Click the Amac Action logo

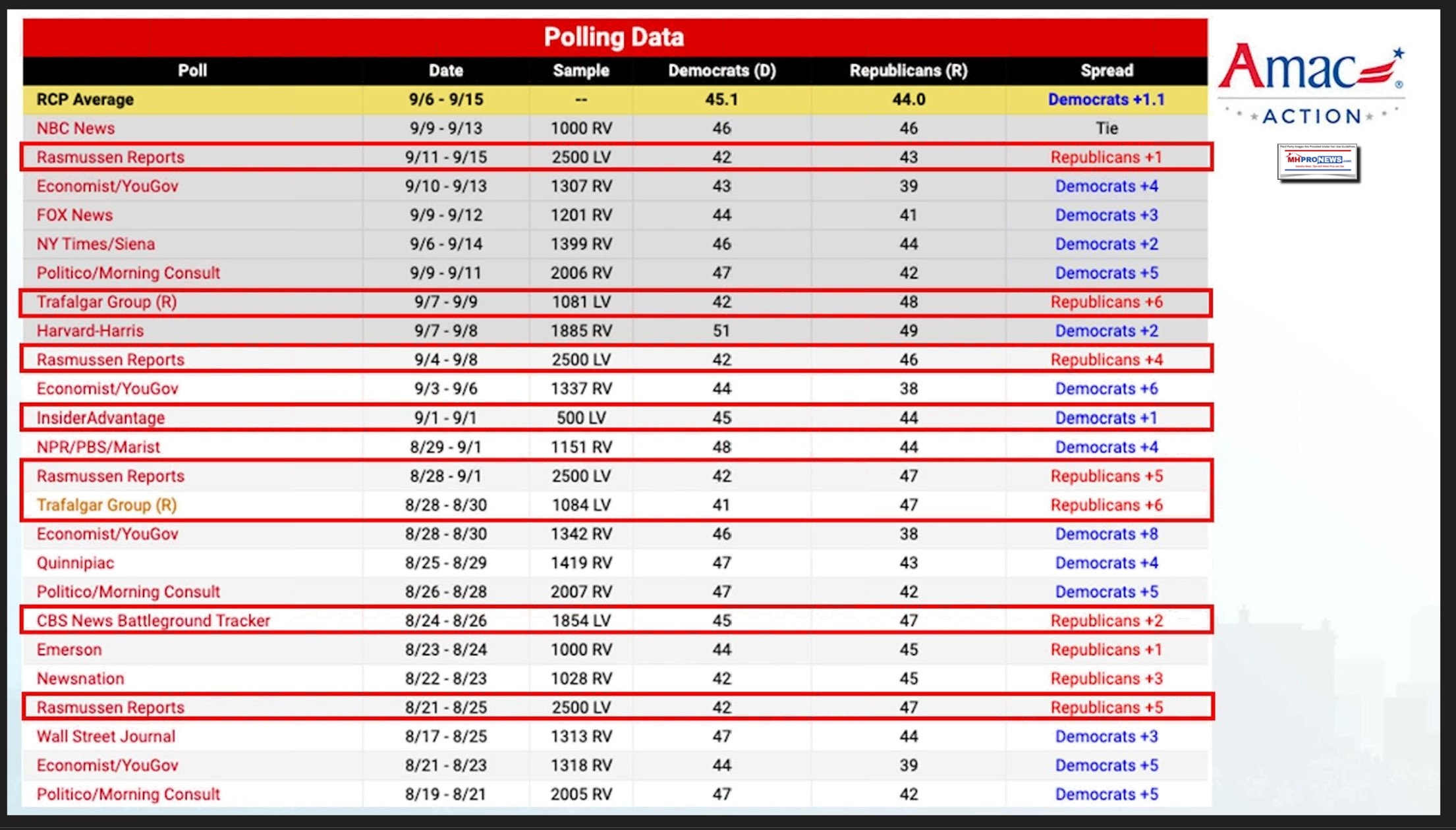(x=1311, y=84)
